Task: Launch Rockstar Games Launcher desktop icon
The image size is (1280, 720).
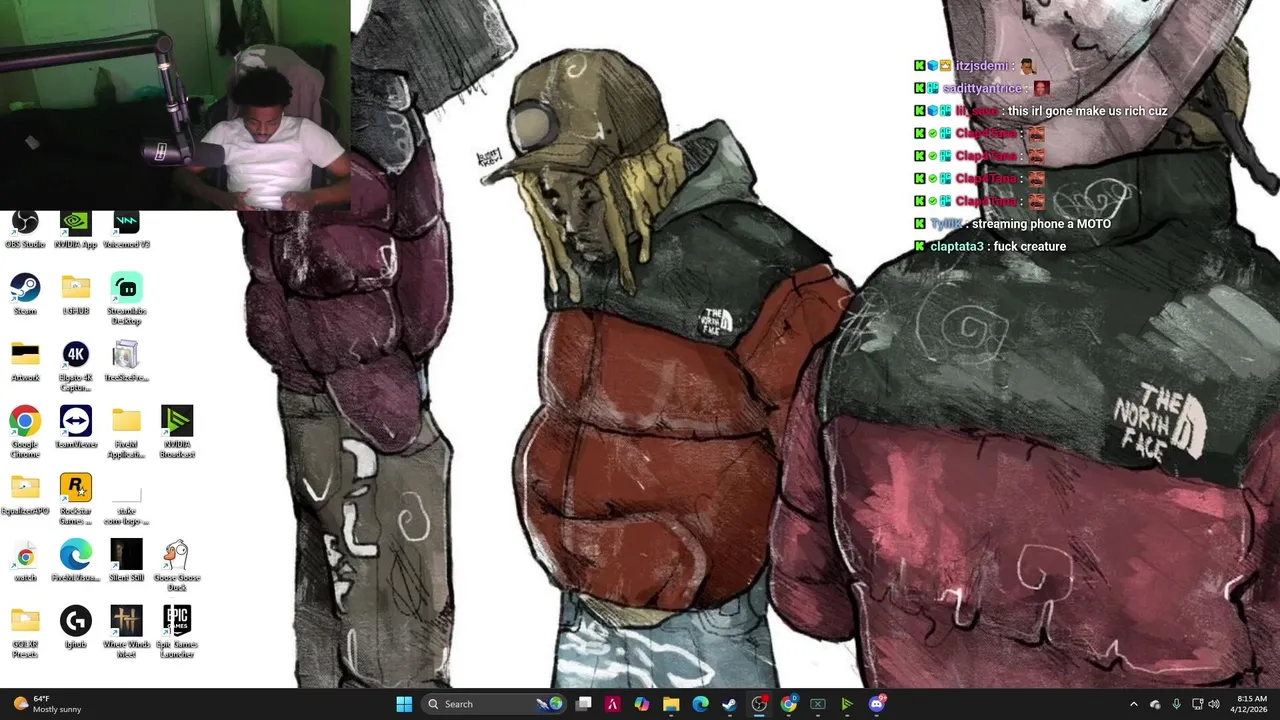Action: tap(76, 500)
